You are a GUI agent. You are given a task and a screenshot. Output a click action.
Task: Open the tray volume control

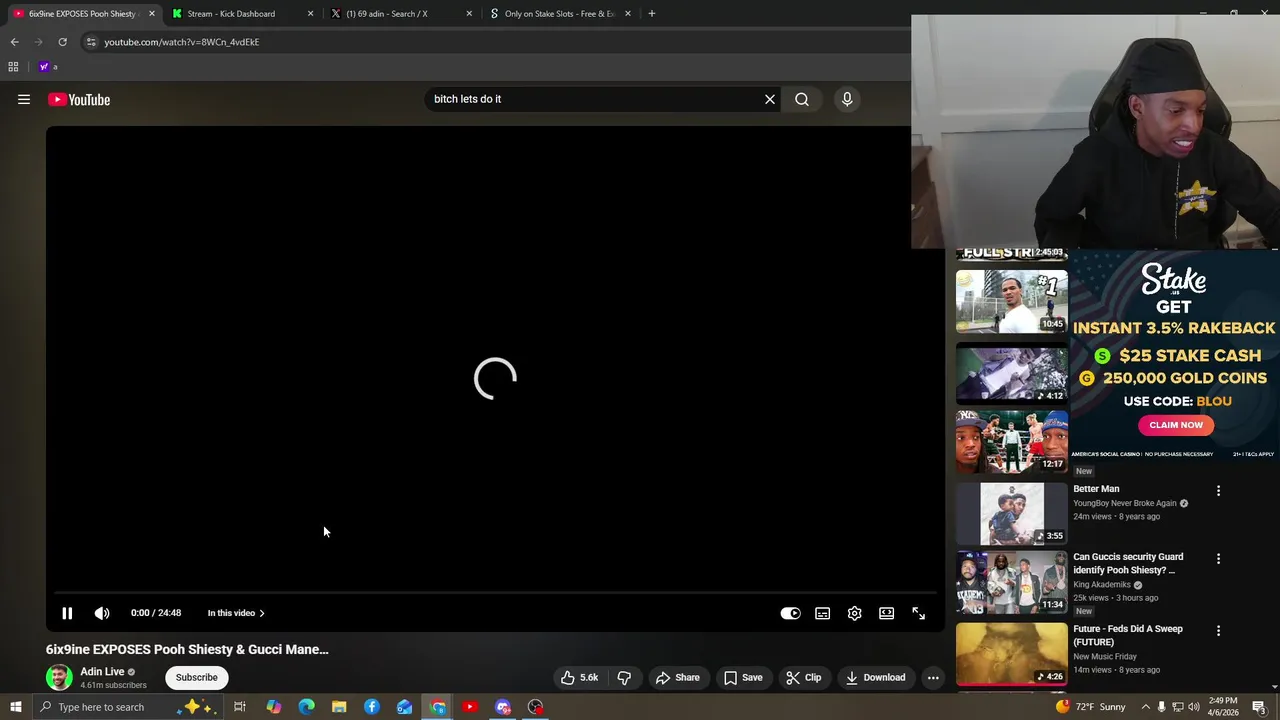[1194, 707]
